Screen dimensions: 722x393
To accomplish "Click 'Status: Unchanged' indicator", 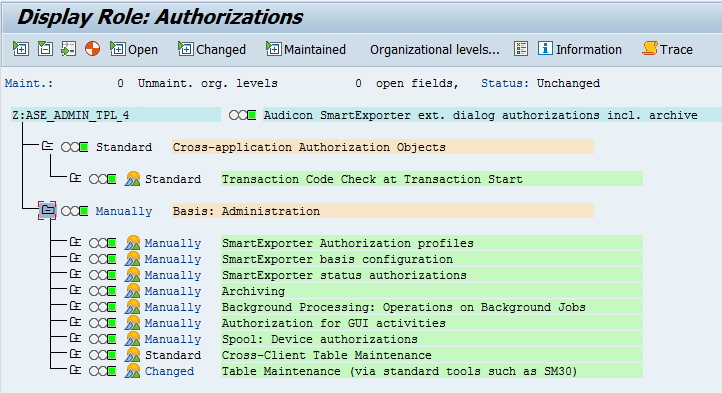I will pyautogui.click(x=541, y=83).
